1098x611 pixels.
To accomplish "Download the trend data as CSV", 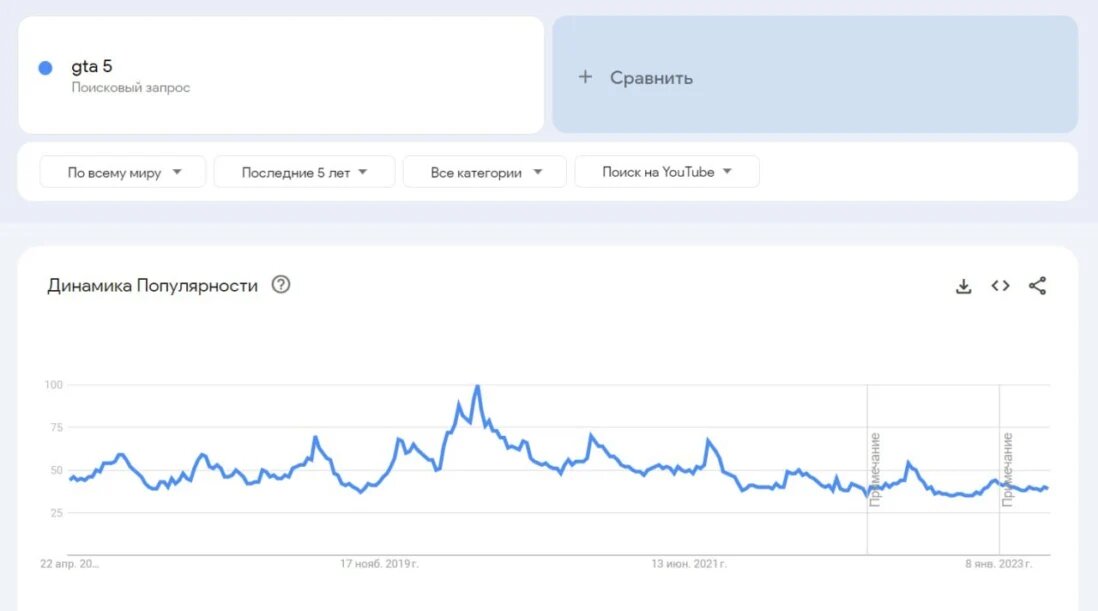I will (x=964, y=286).
